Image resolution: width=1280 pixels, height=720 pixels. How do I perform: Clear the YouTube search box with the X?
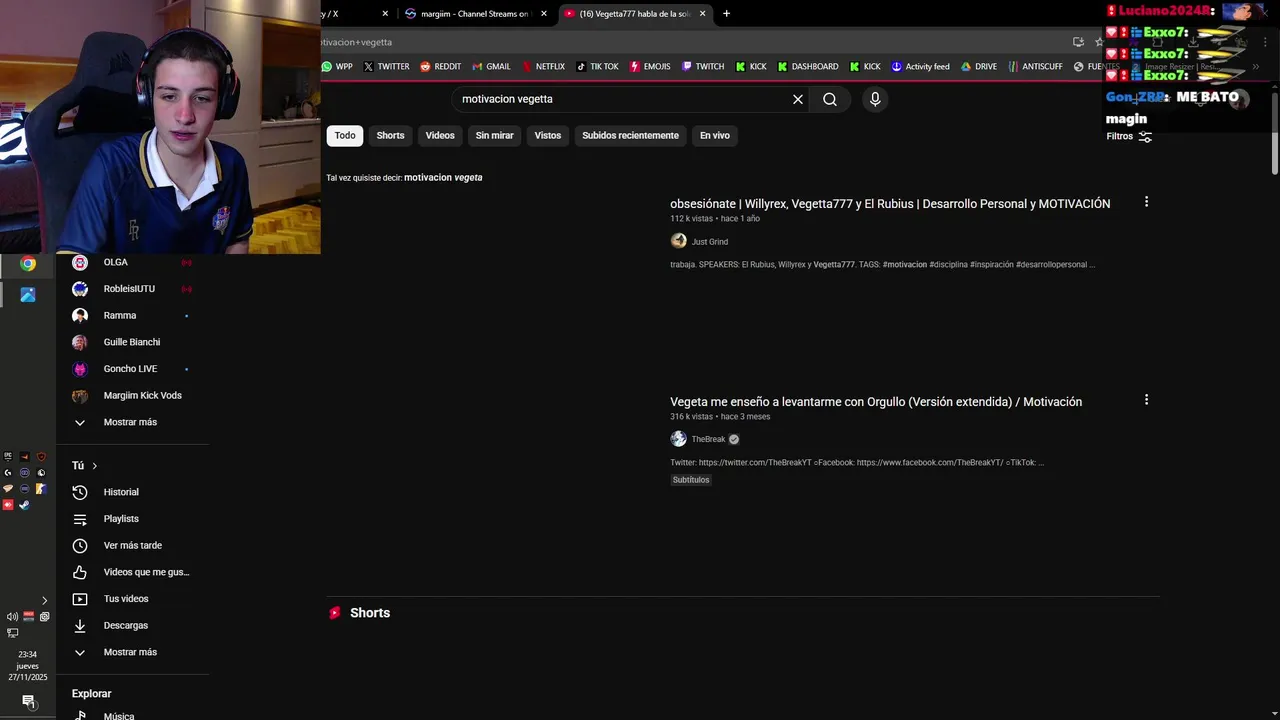click(798, 99)
